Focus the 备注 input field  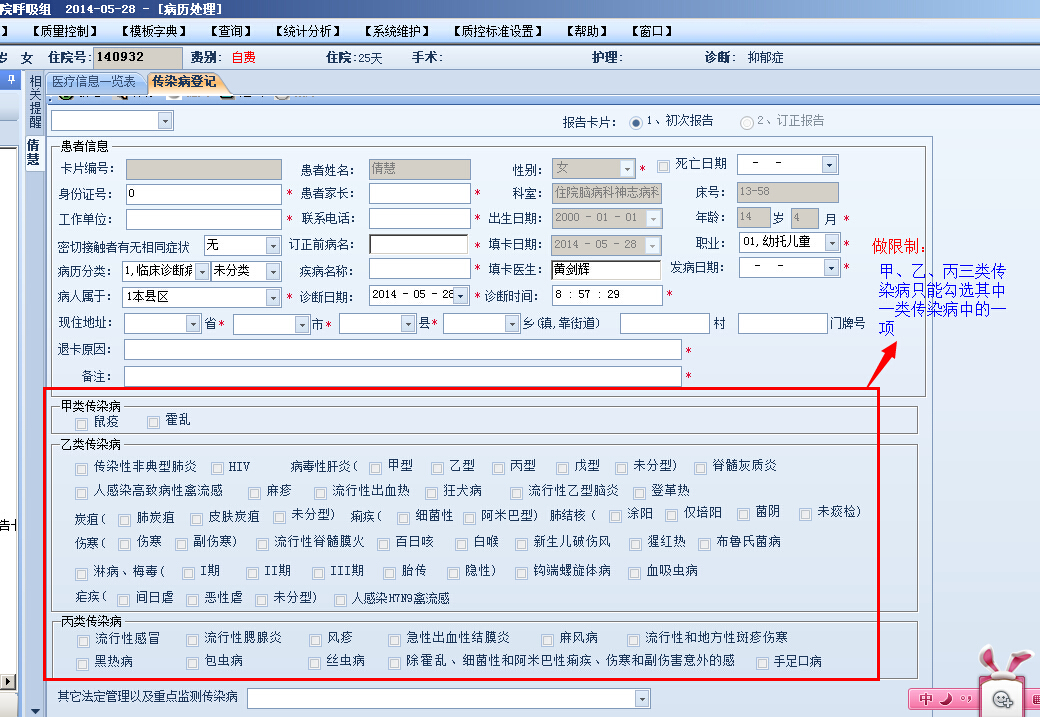pyautogui.click(x=403, y=376)
